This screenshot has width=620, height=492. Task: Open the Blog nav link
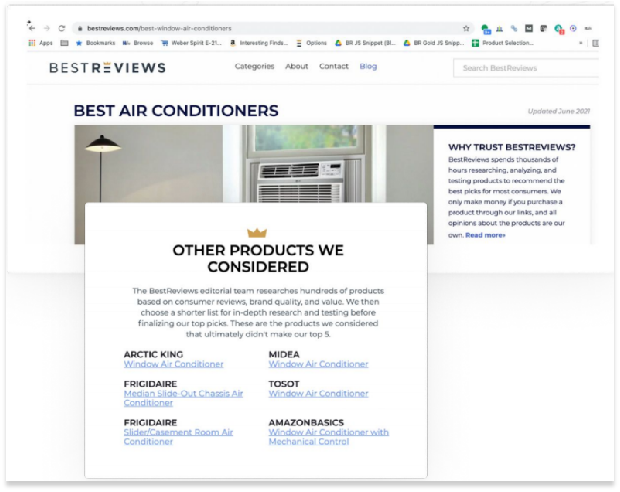368,67
